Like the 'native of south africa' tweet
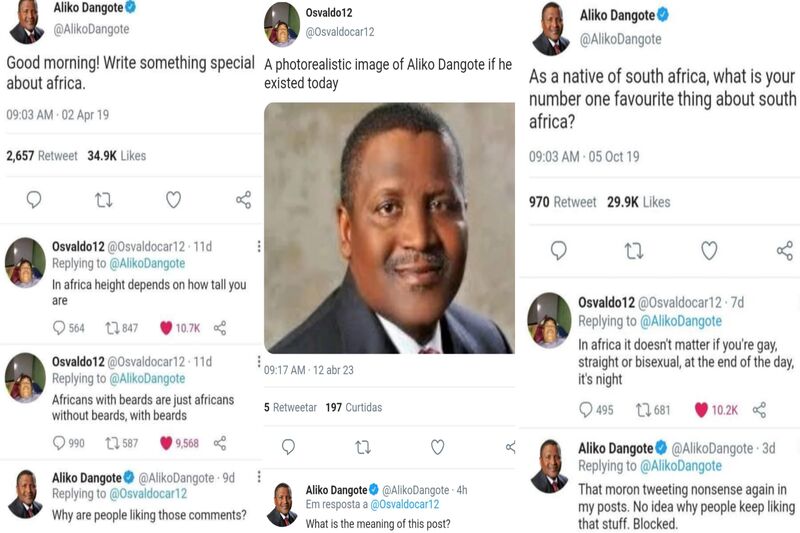 tap(709, 250)
